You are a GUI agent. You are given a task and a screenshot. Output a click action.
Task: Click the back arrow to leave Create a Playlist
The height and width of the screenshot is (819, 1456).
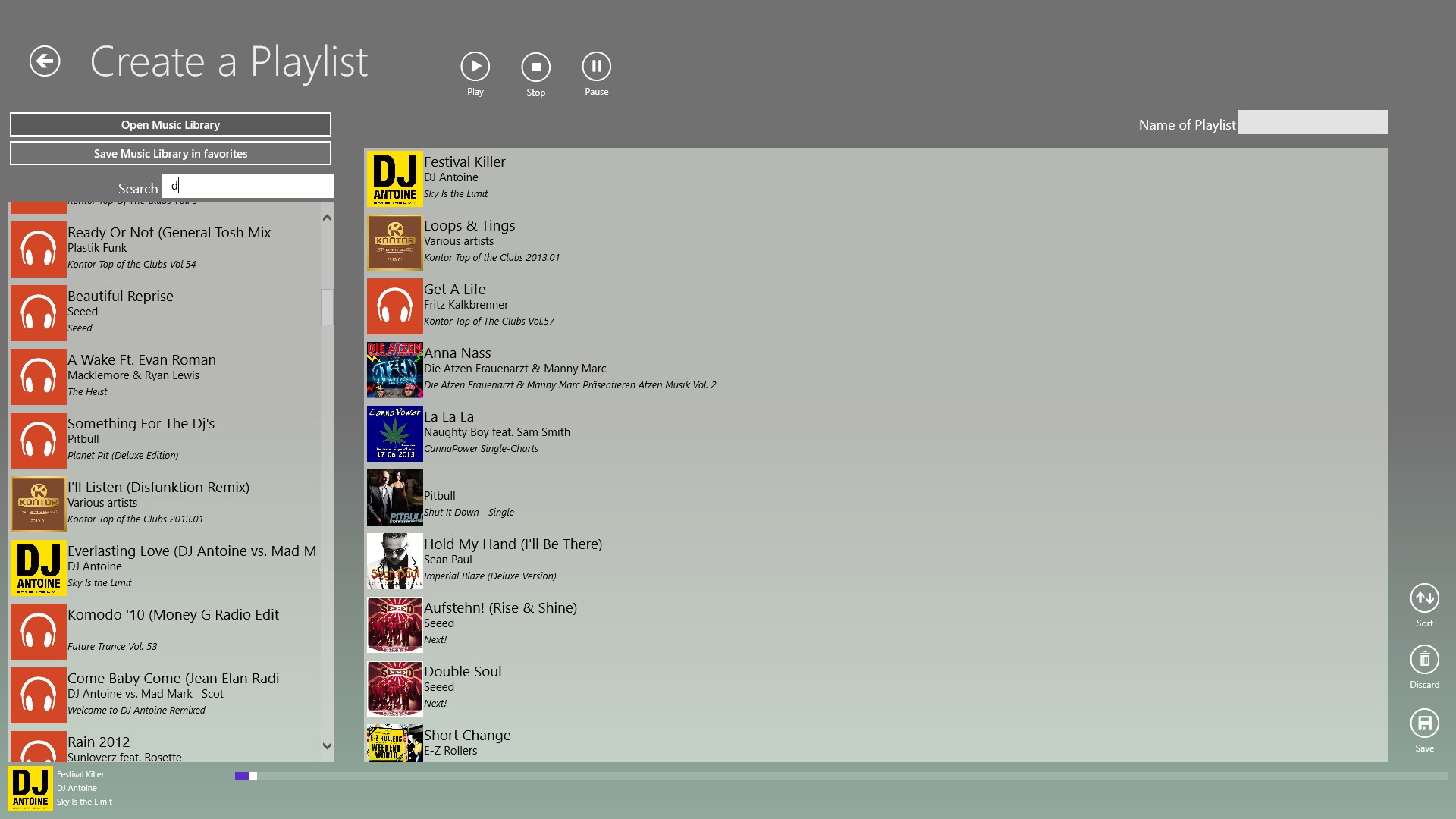44,61
